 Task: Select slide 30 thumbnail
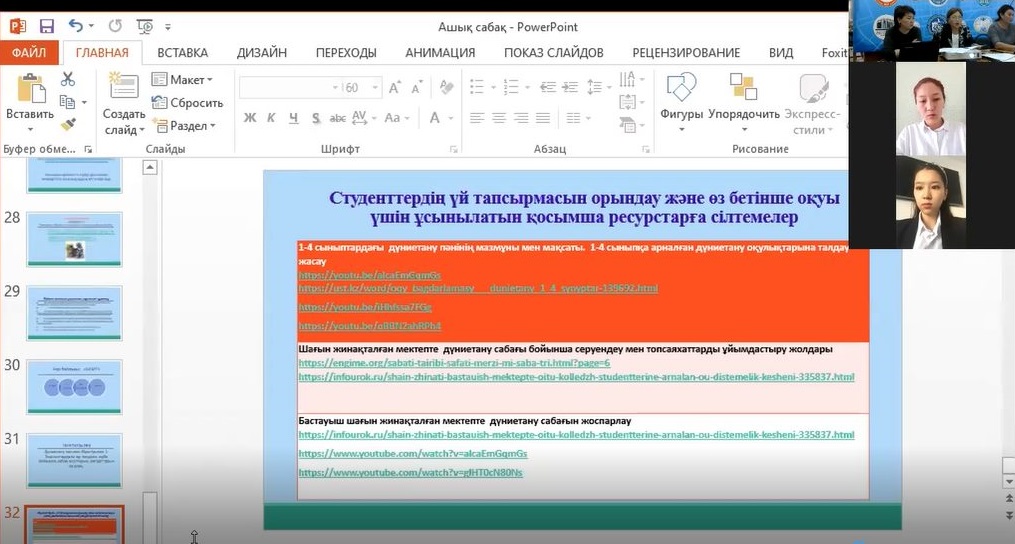coord(74,386)
